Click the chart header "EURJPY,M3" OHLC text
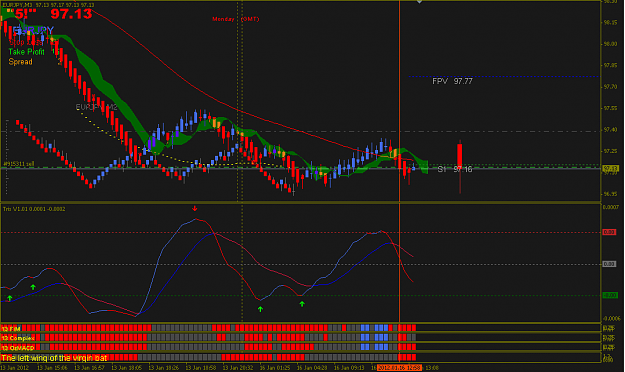This screenshot has width=625, height=372. point(48,5)
